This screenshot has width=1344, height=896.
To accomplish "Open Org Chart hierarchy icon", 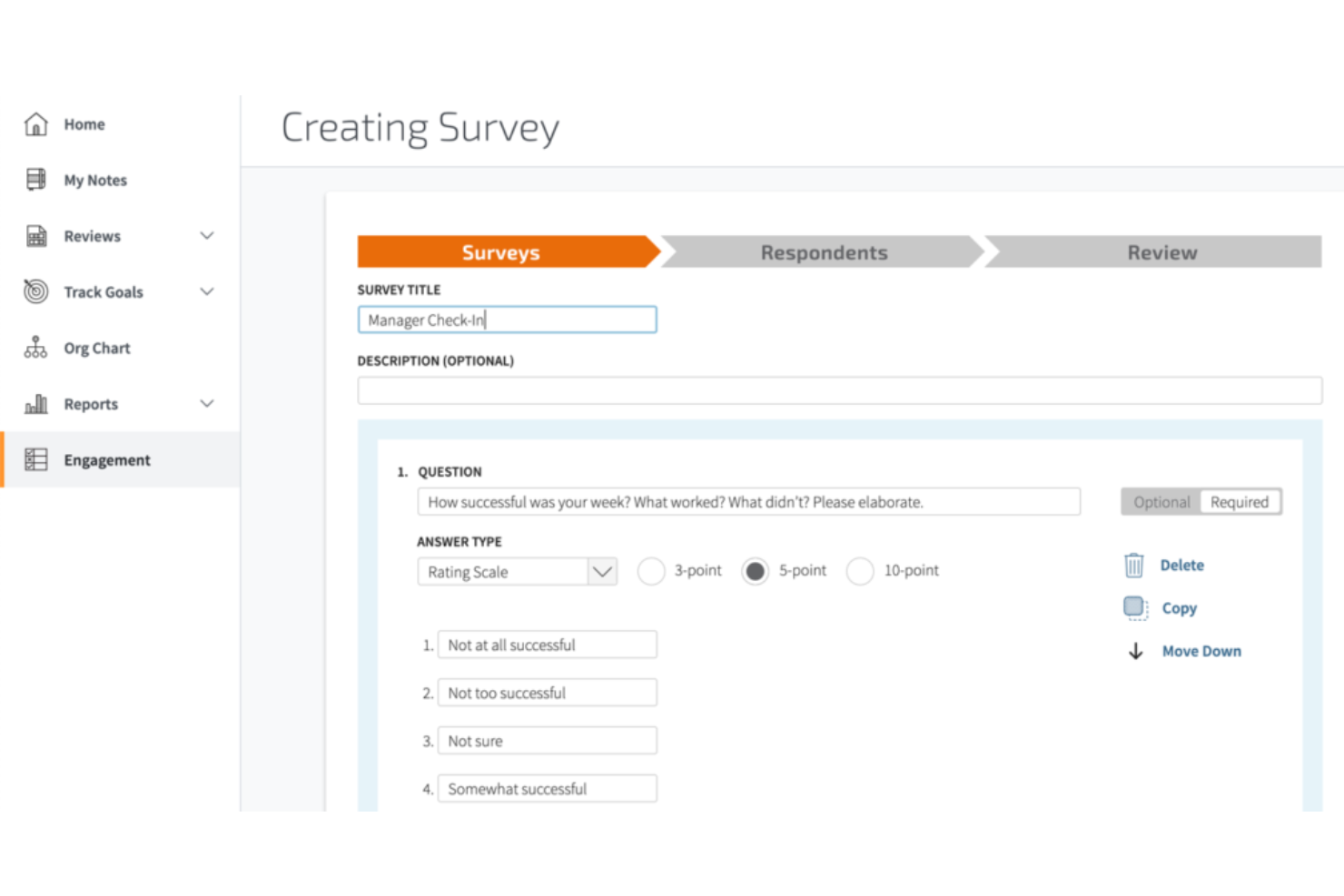I will coord(35,348).
